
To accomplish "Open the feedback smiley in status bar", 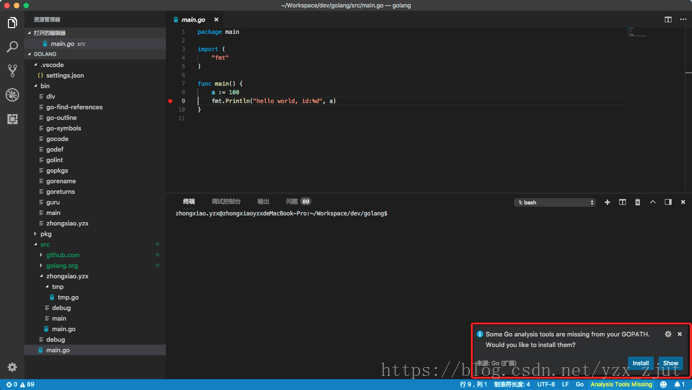I will tap(663, 384).
